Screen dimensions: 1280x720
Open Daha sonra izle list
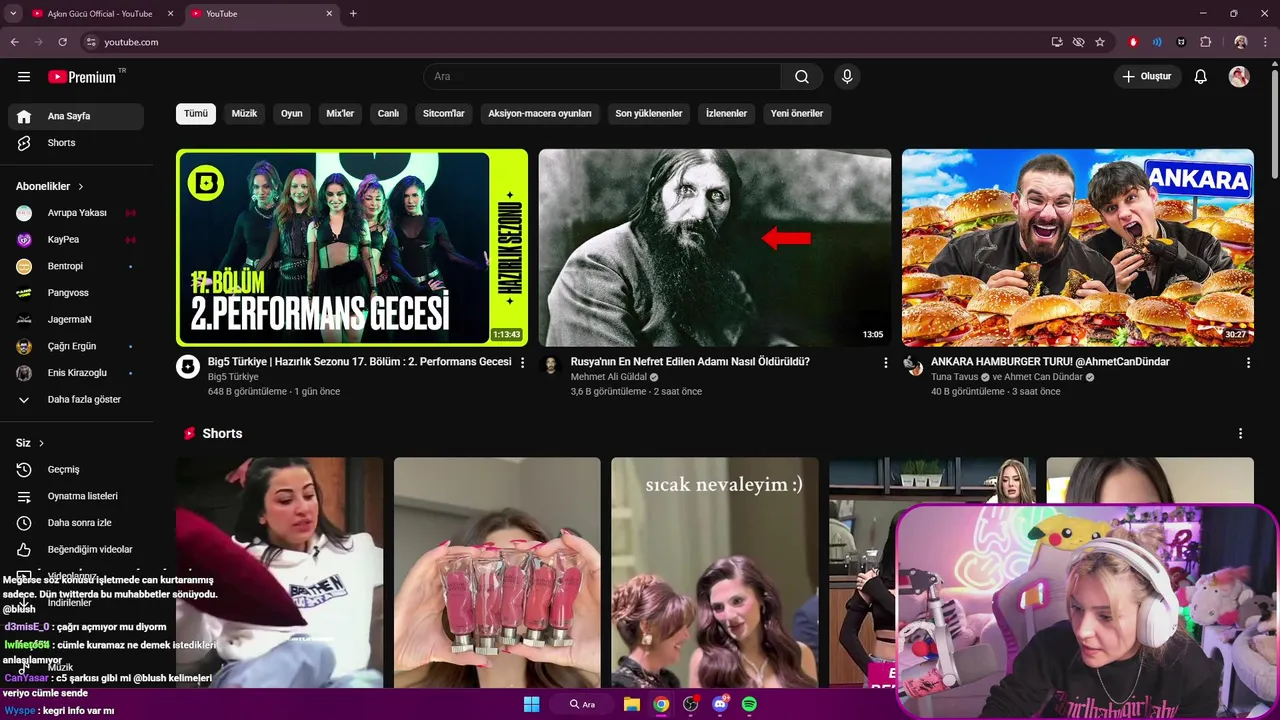click(76, 523)
